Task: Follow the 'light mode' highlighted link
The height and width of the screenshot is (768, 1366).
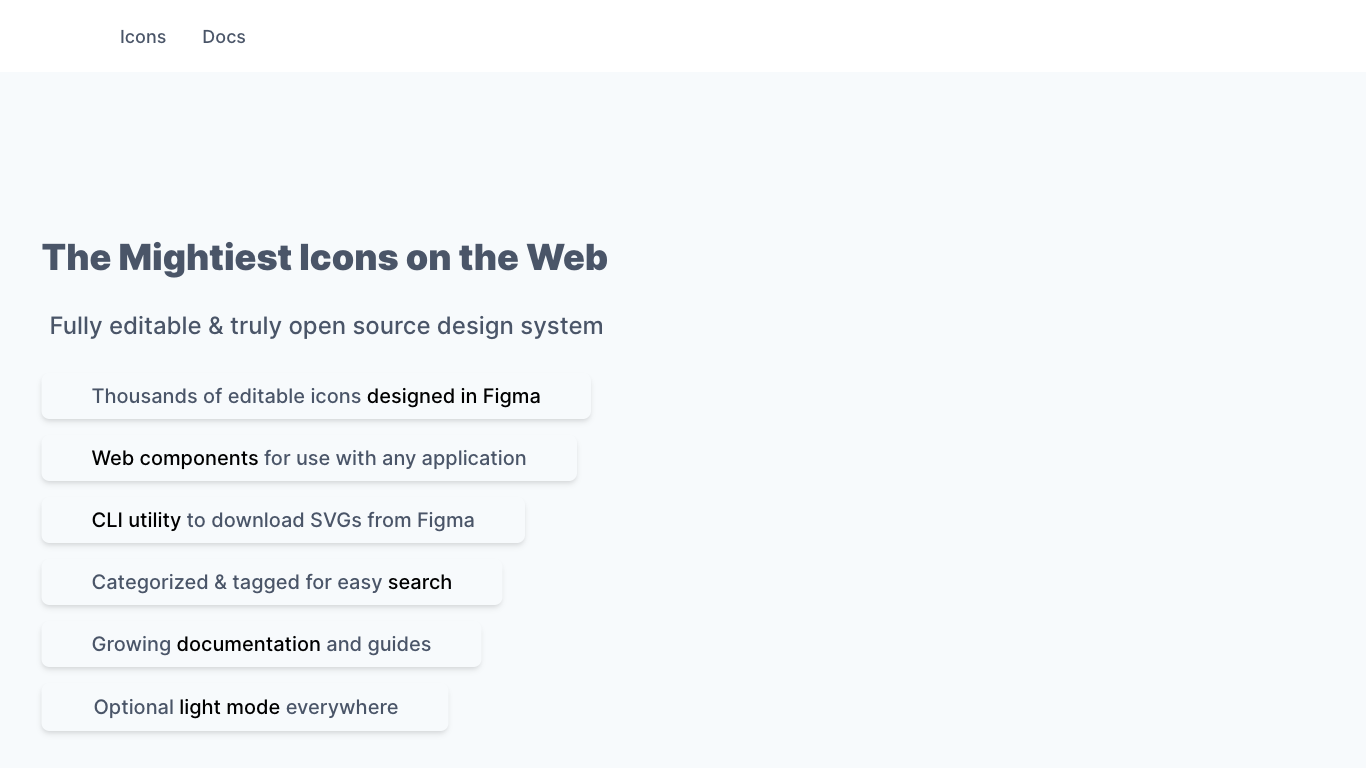Action: [230, 707]
